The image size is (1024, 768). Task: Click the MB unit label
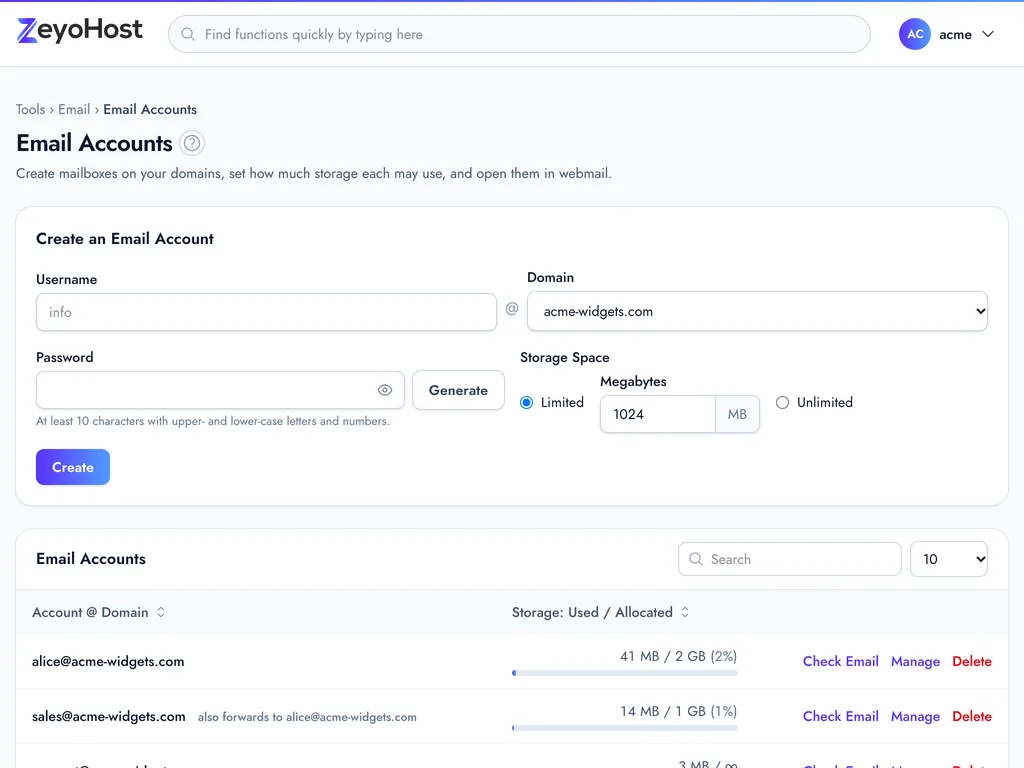point(737,414)
